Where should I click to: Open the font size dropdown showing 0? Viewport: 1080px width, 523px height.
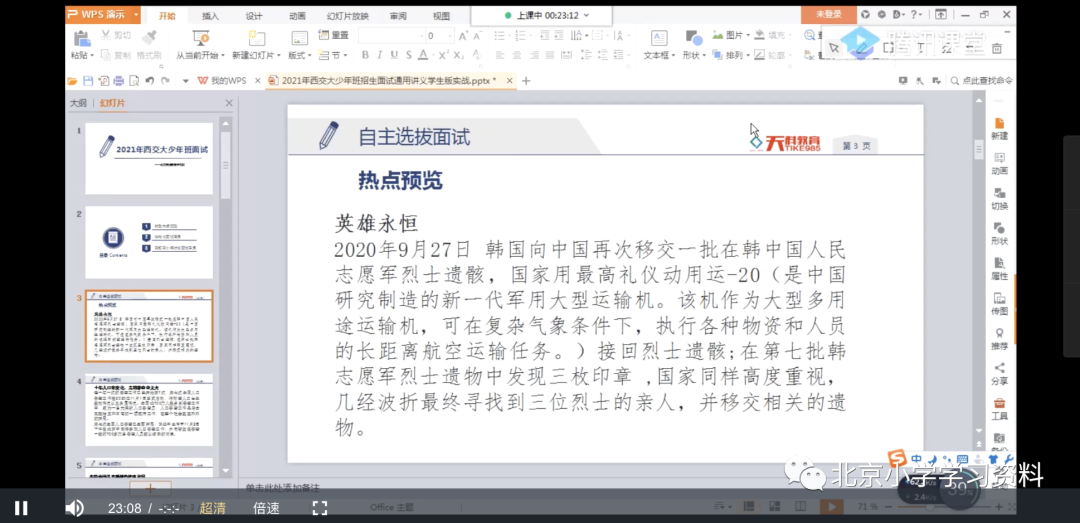coord(450,35)
